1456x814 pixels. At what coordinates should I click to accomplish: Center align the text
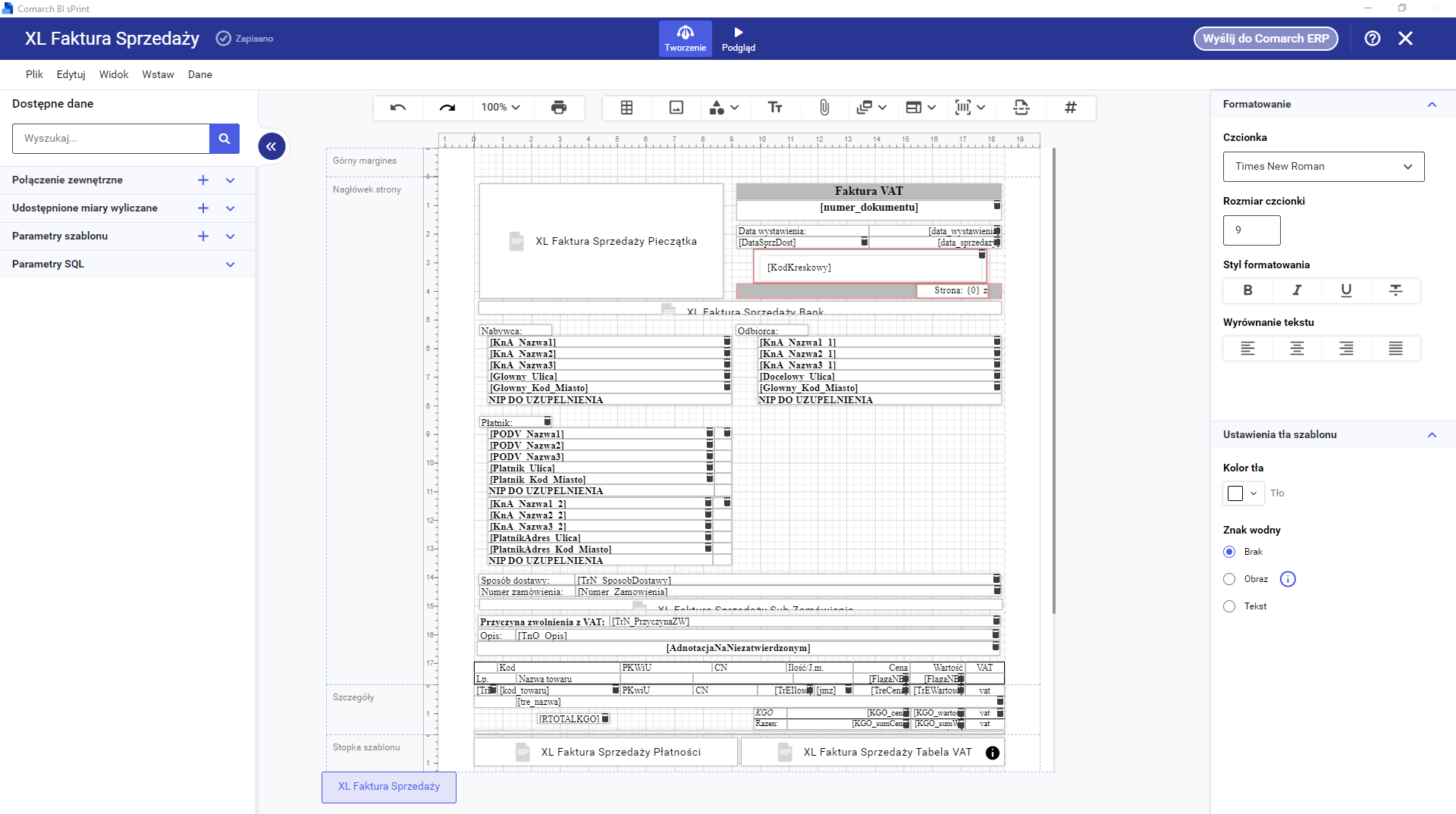click(1297, 348)
